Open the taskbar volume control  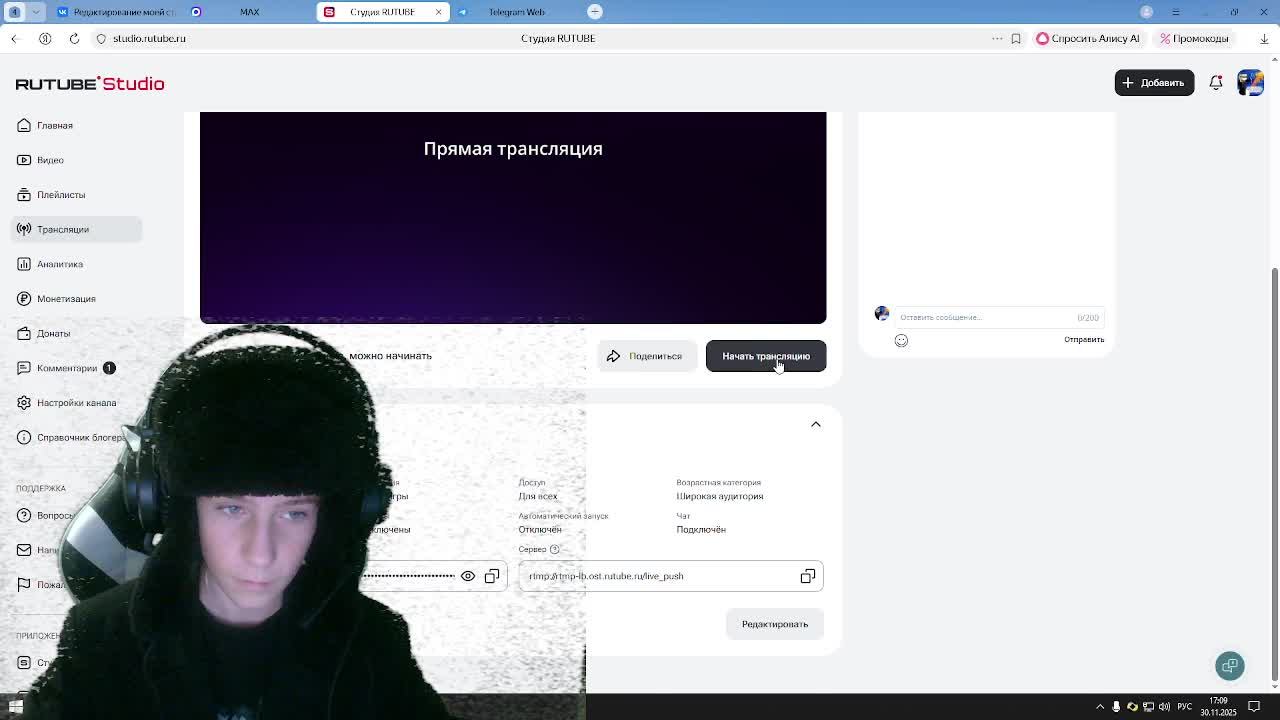(x=1164, y=707)
